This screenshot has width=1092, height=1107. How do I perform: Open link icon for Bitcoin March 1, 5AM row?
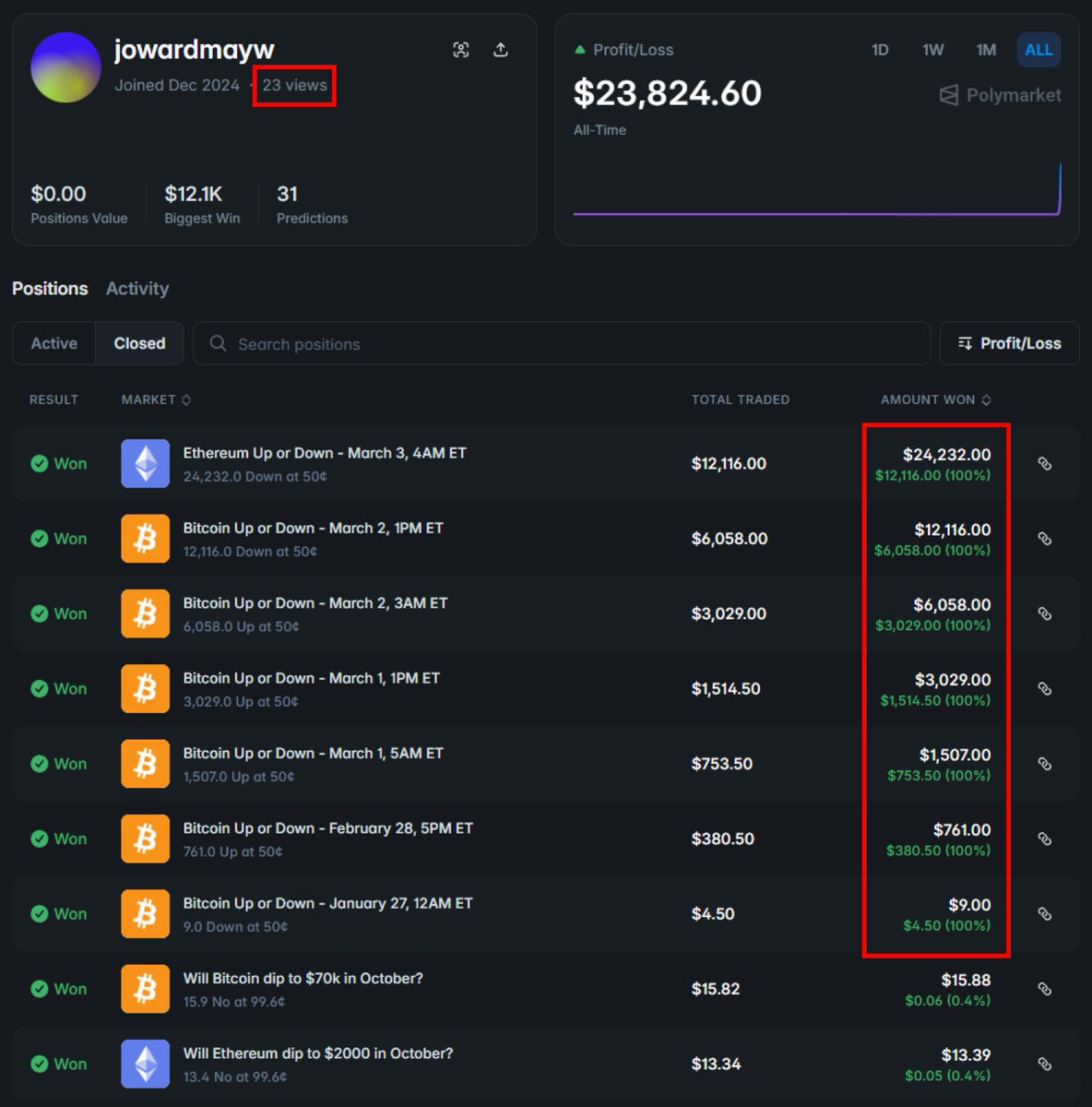(x=1045, y=764)
